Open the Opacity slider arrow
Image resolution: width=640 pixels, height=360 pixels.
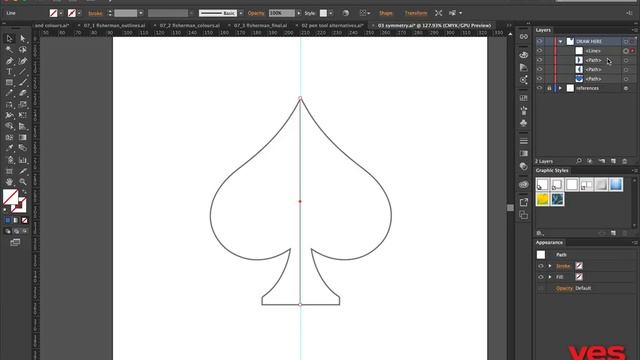[x=299, y=13]
